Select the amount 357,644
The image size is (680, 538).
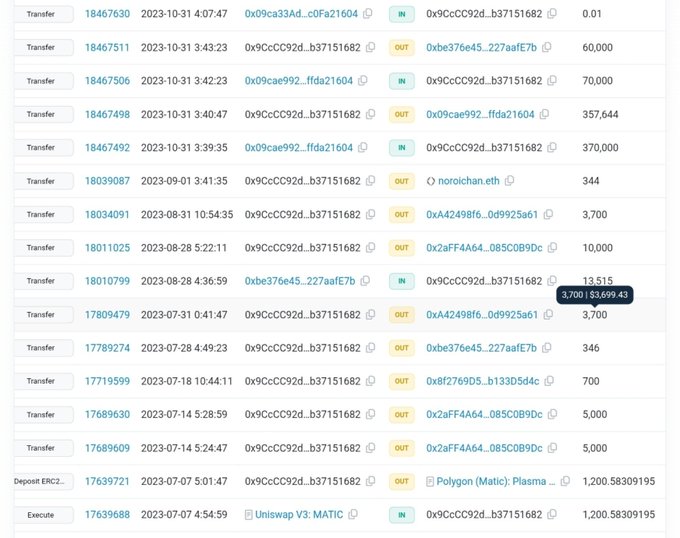600,114
